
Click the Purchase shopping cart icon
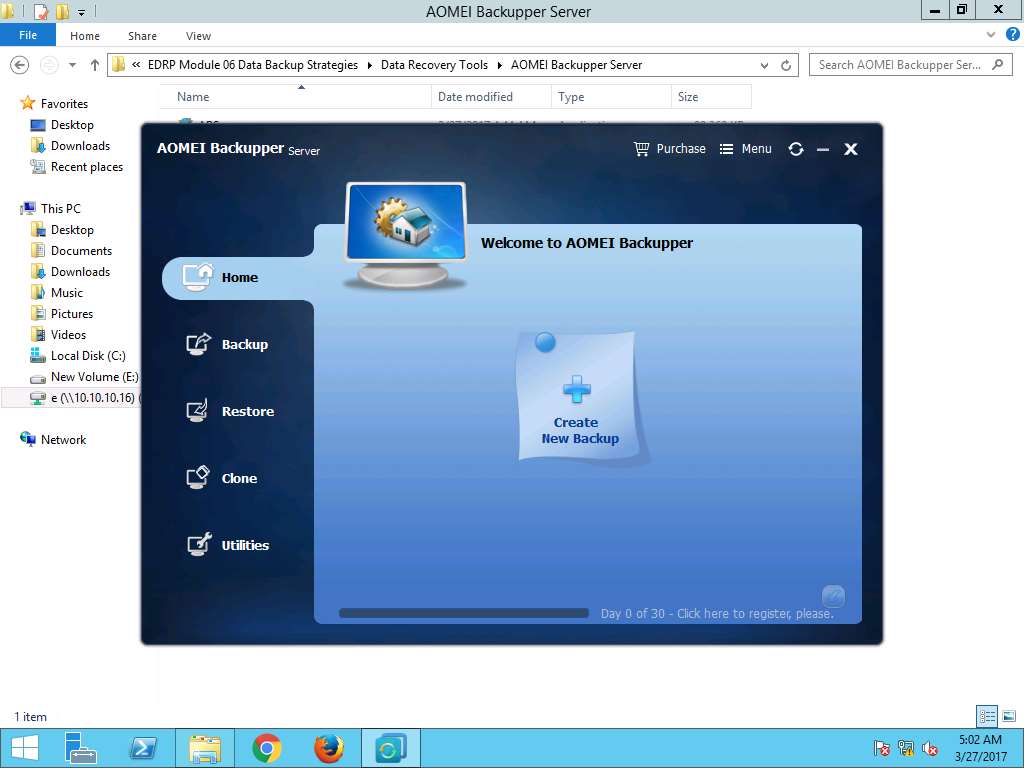(641, 149)
